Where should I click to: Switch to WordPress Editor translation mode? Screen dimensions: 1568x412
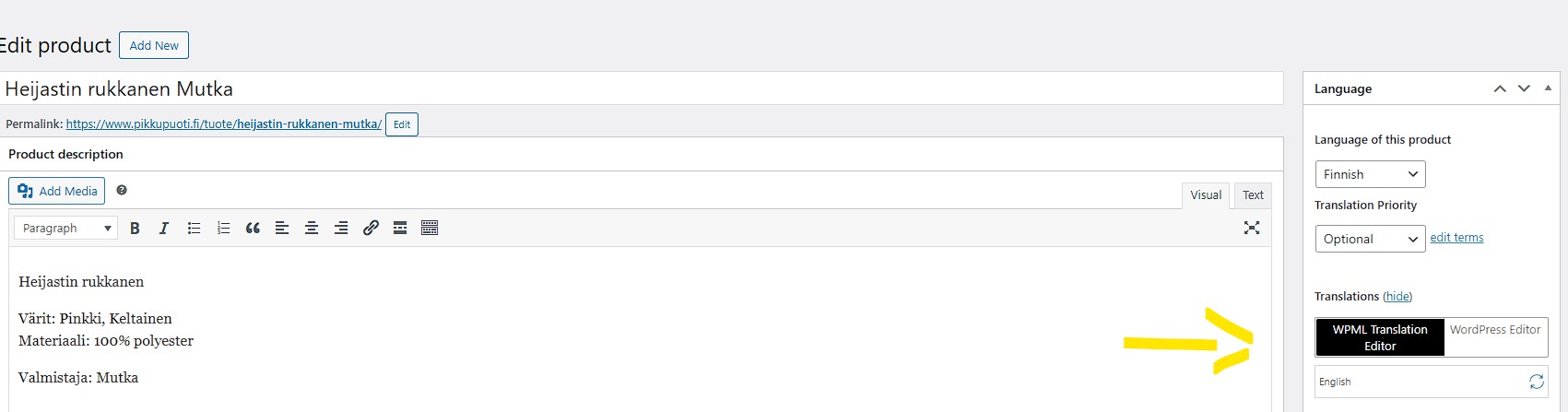pos(1494,330)
